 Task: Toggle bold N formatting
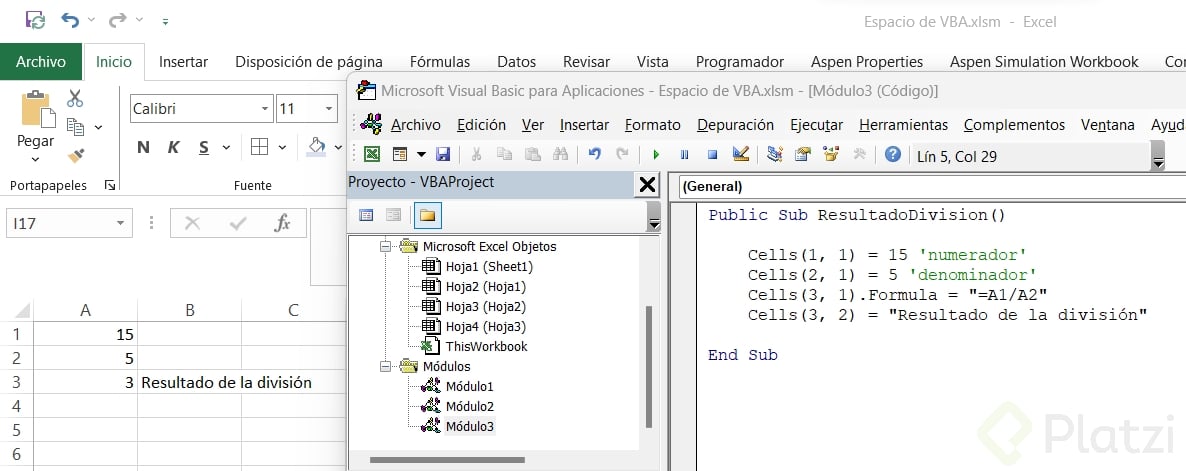pyautogui.click(x=143, y=147)
